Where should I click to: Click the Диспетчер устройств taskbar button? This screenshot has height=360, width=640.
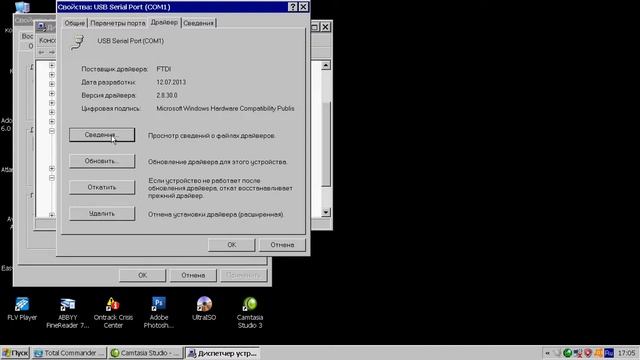click(x=222, y=353)
